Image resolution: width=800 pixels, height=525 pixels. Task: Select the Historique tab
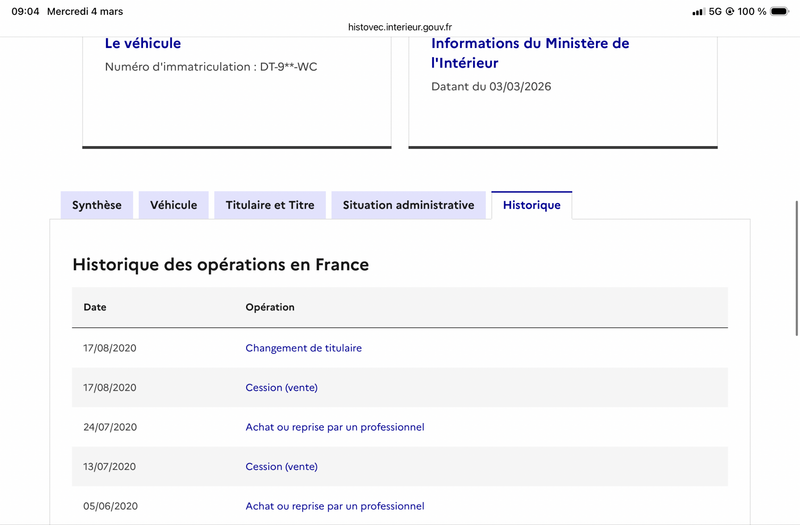[x=532, y=205]
